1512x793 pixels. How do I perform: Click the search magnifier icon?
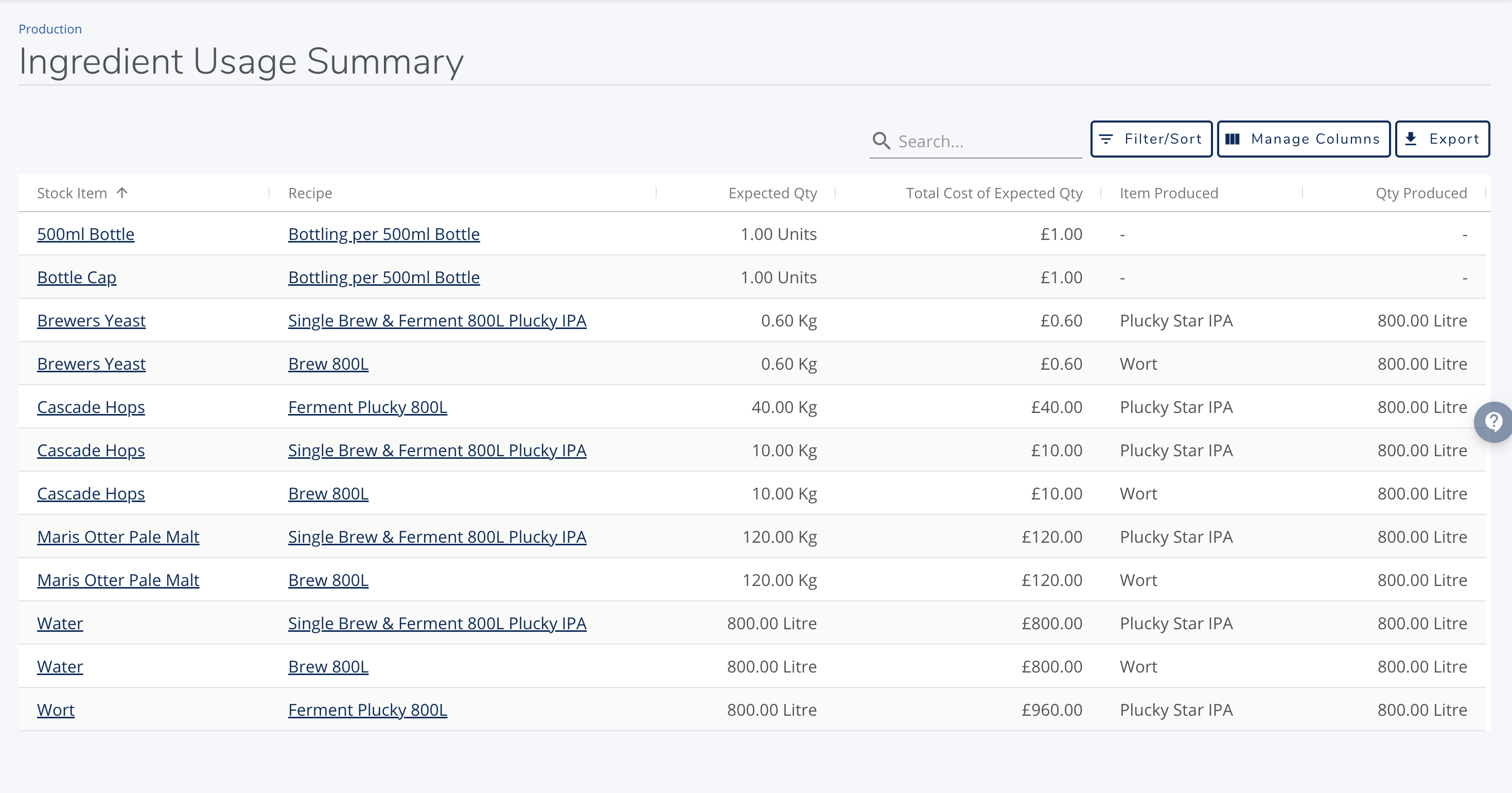point(881,141)
